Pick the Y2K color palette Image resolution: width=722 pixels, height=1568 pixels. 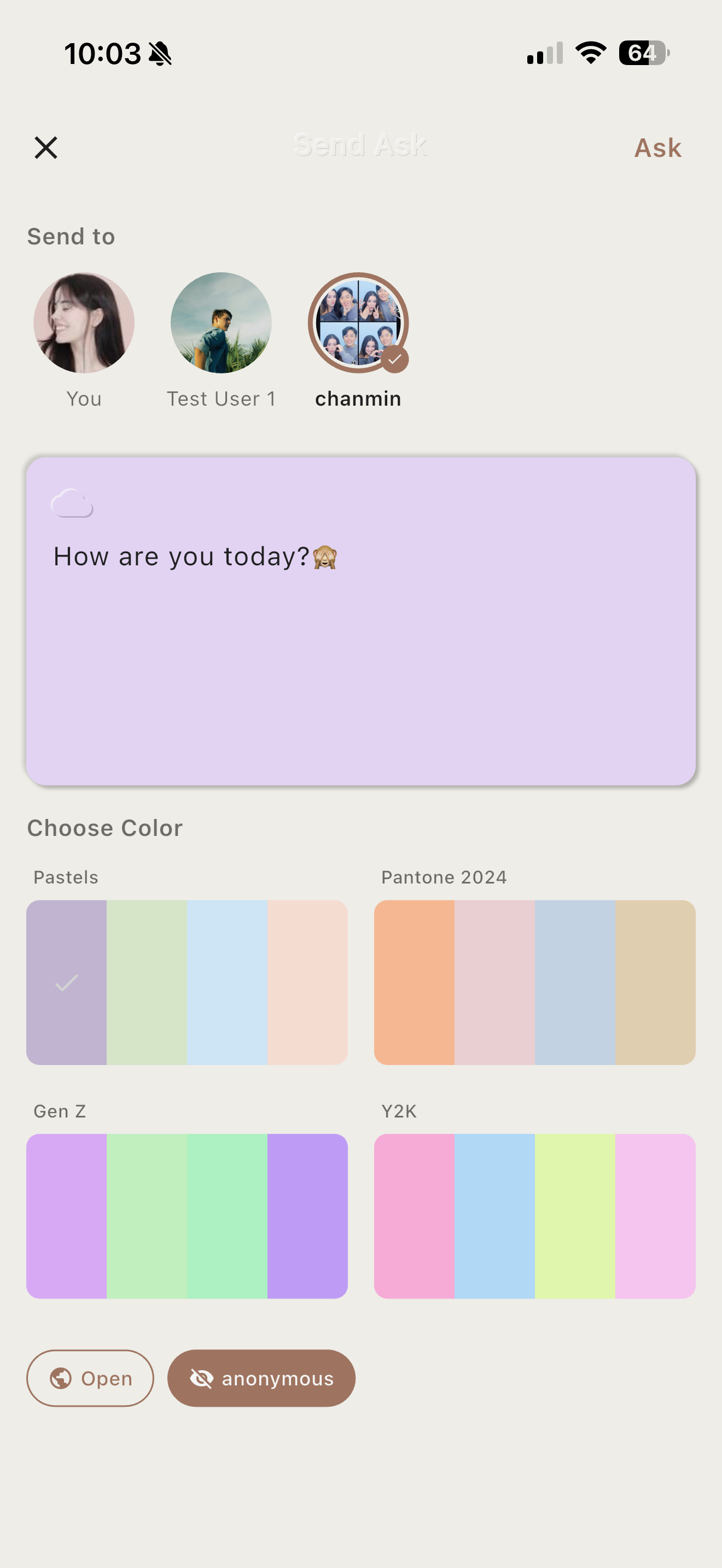534,1216
